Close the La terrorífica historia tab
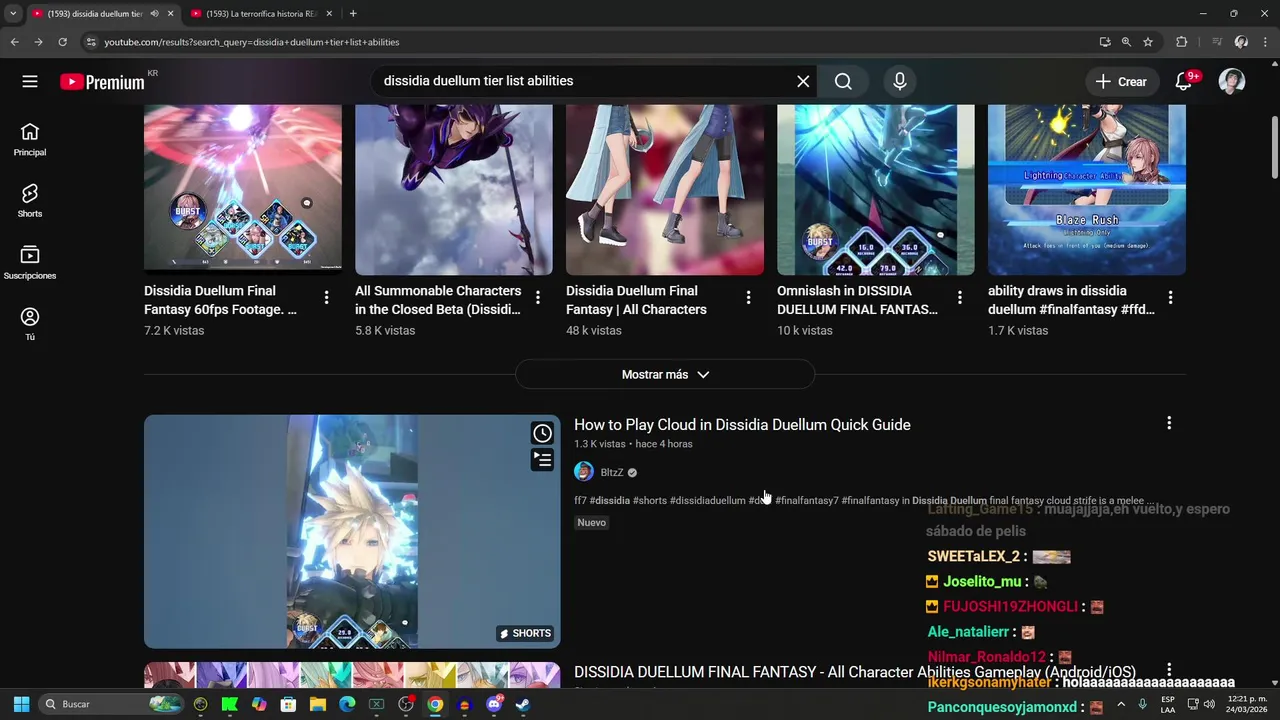Viewport: 1280px width, 720px height. pyautogui.click(x=331, y=14)
